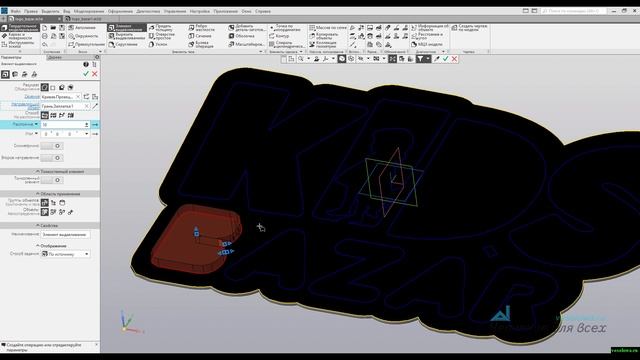Select the second Result mode option

[53, 87]
